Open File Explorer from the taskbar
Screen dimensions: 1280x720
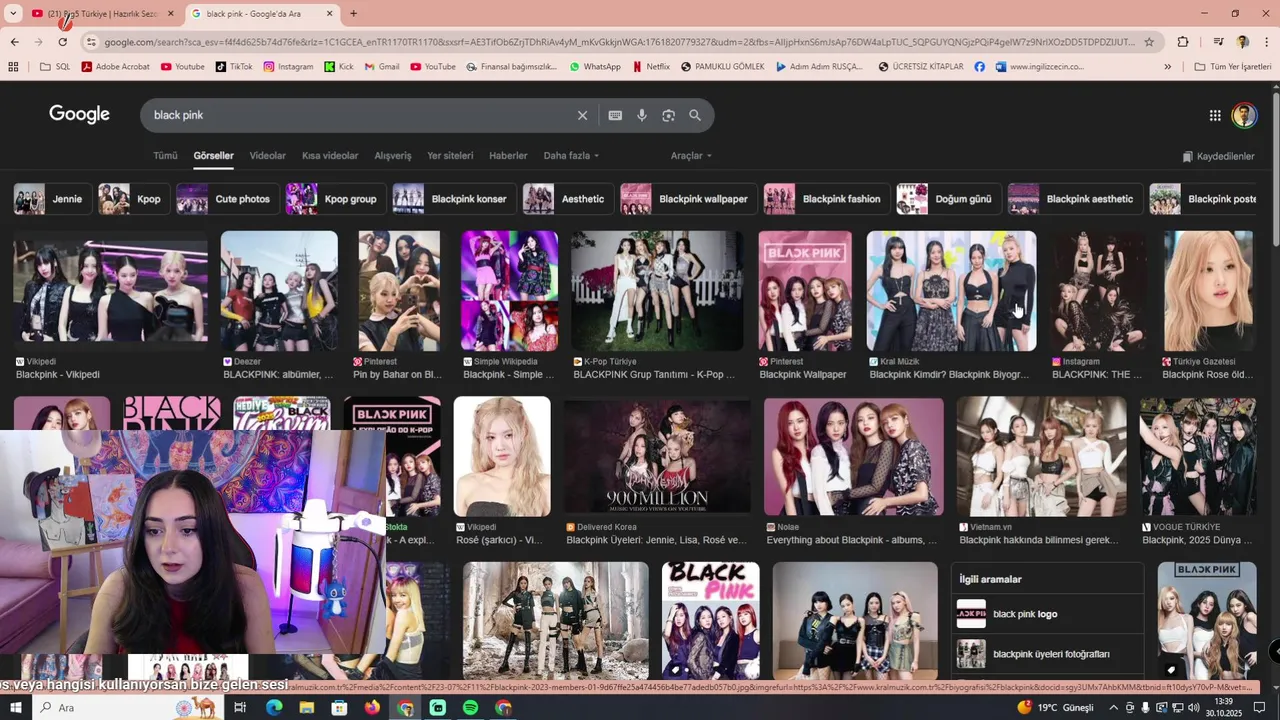click(306, 707)
